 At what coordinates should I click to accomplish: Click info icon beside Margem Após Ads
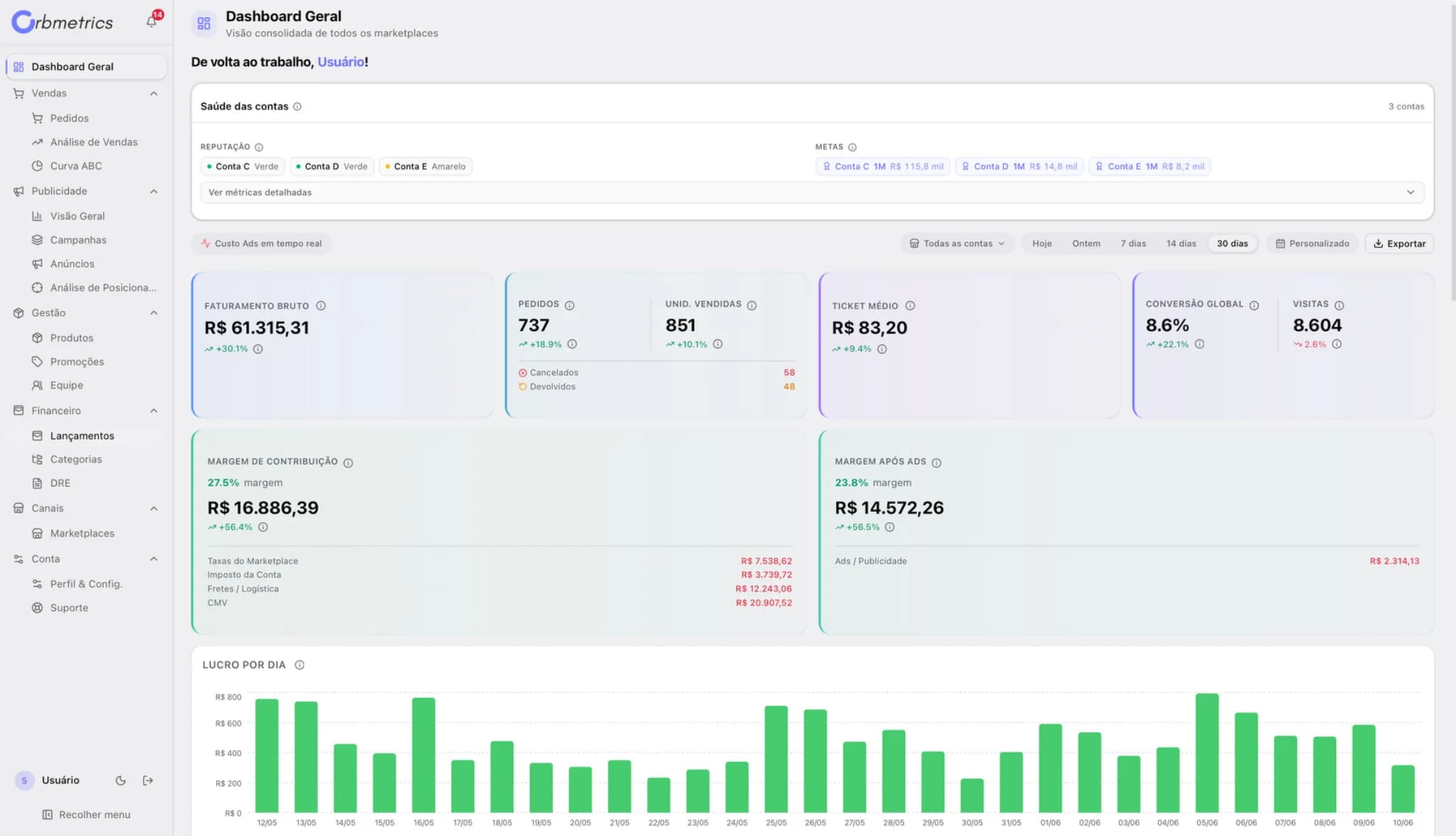pyautogui.click(x=936, y=463)
